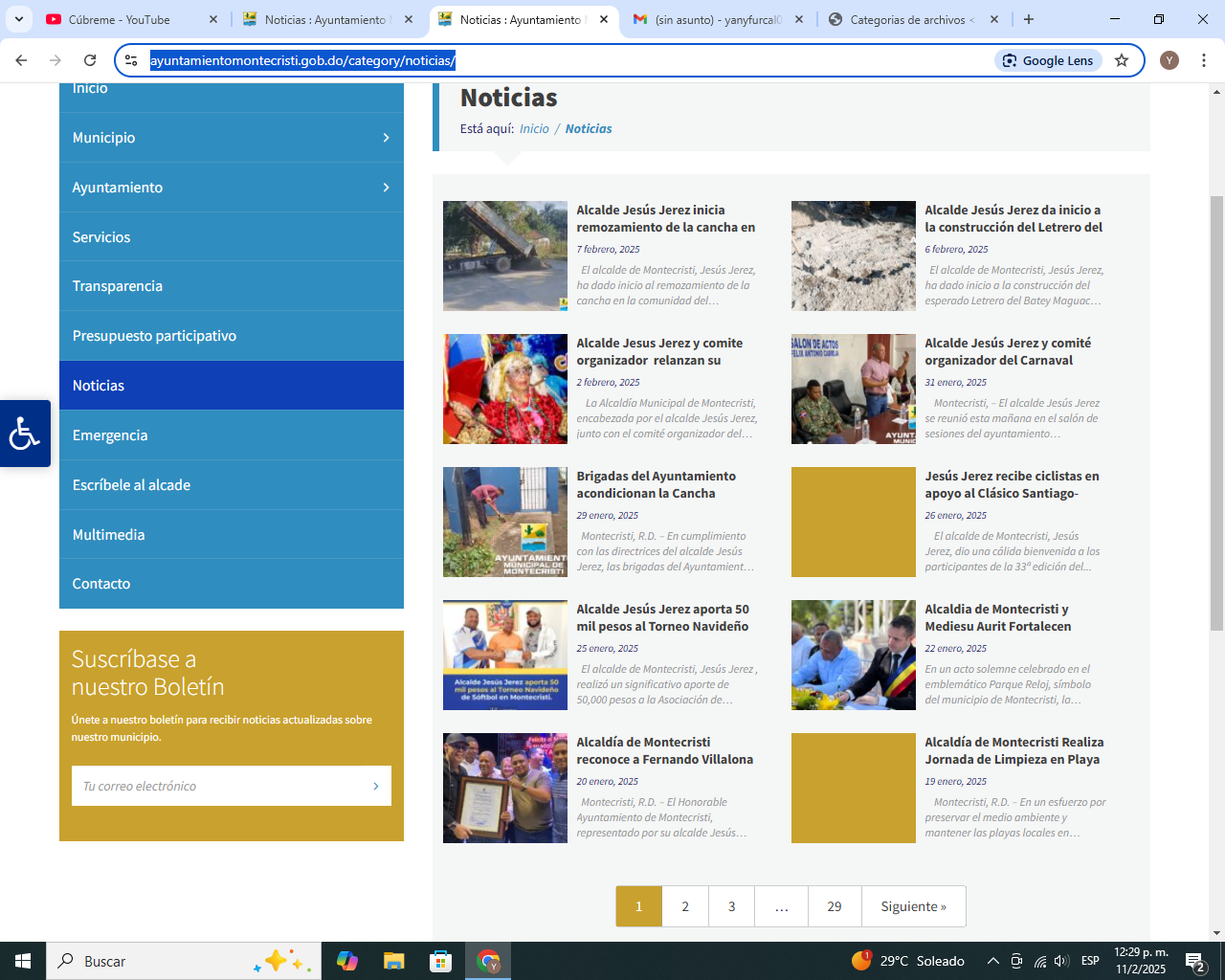Viewport: 1225px width, 980px height.
Task: Click the Google Lens button
Action: tap(1048, 60)
